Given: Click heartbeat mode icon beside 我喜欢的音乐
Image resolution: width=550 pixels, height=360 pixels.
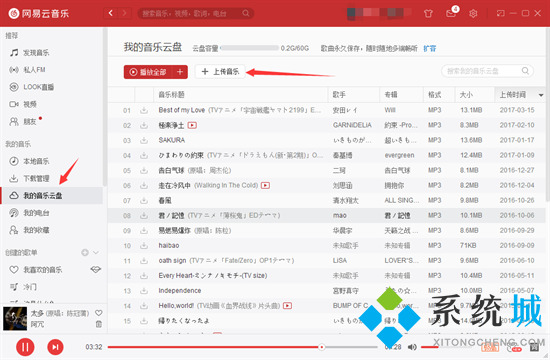Looking at the screenshot, I should (x=95, y=269).
